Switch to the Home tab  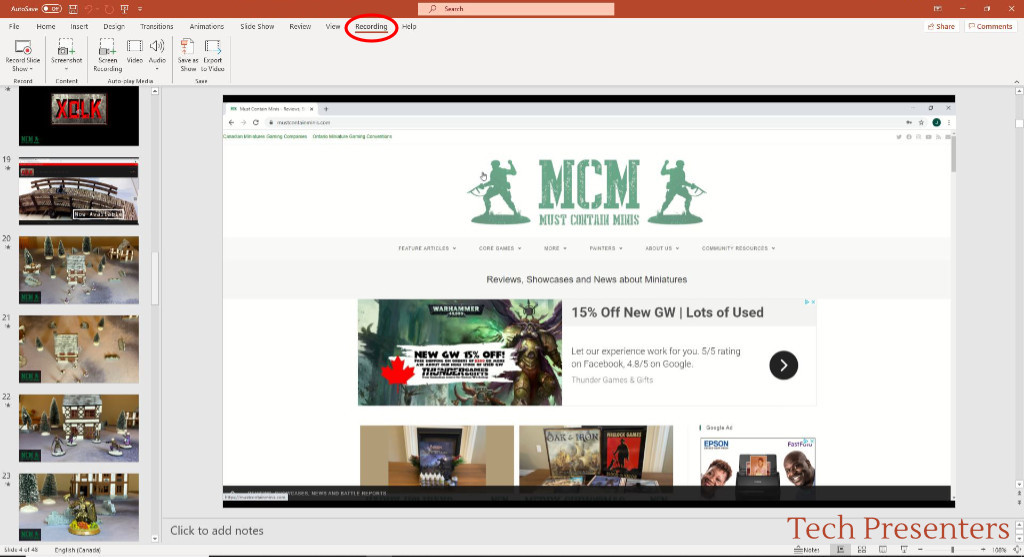tap(46, 26)
